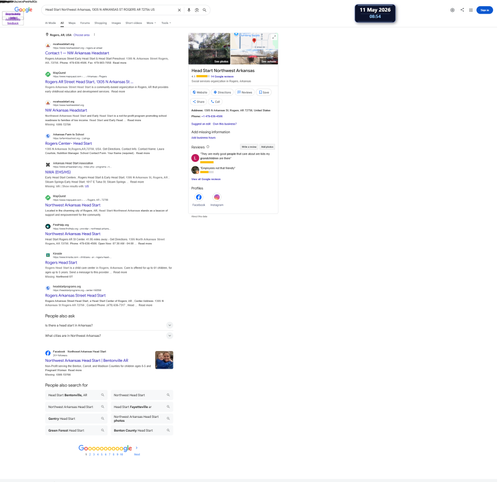Open the See photos thumbnail in the knowledge panel

coord(209,48)
